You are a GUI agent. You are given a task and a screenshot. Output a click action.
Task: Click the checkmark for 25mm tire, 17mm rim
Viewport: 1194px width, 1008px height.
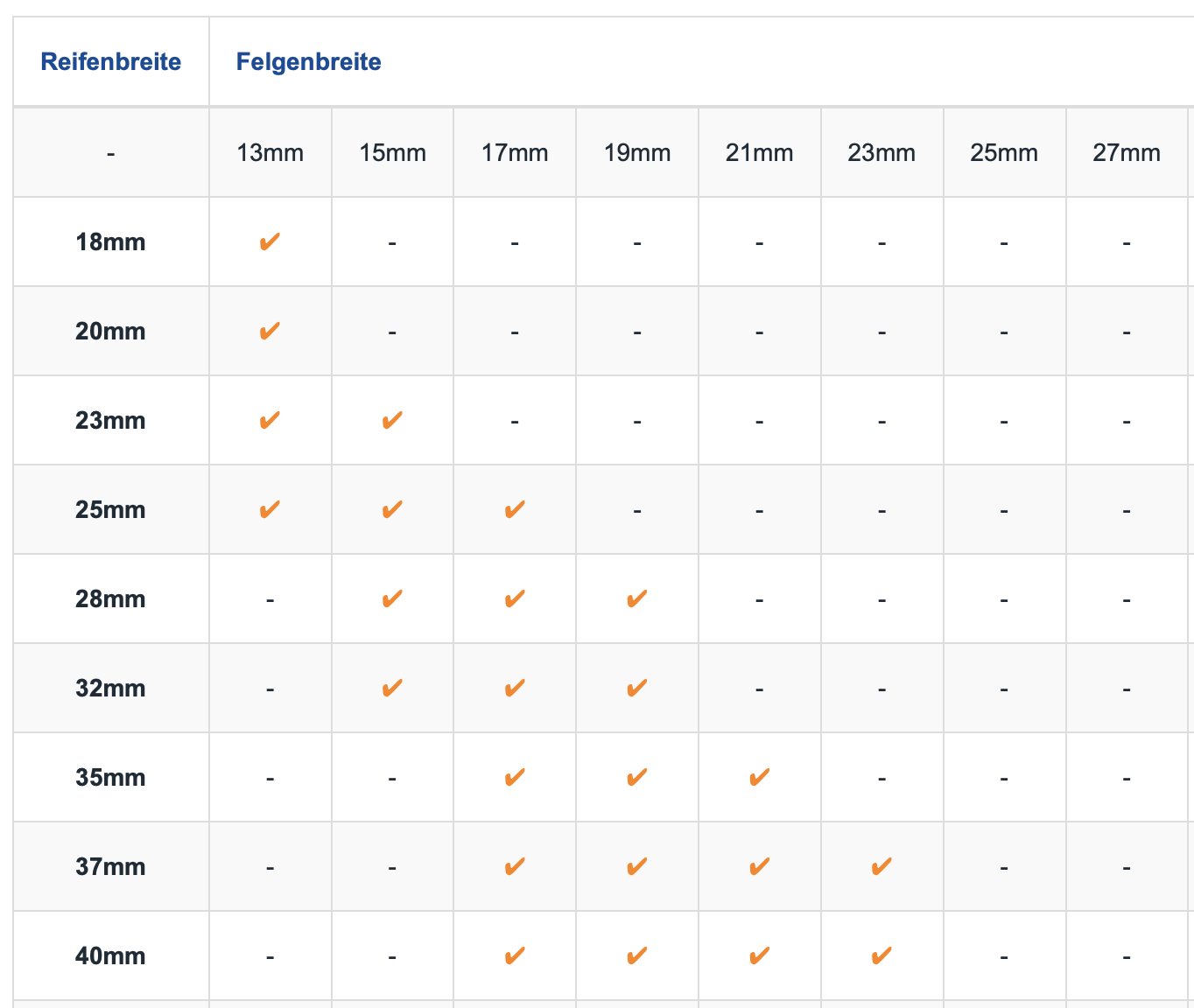click(x=515, y=510)
